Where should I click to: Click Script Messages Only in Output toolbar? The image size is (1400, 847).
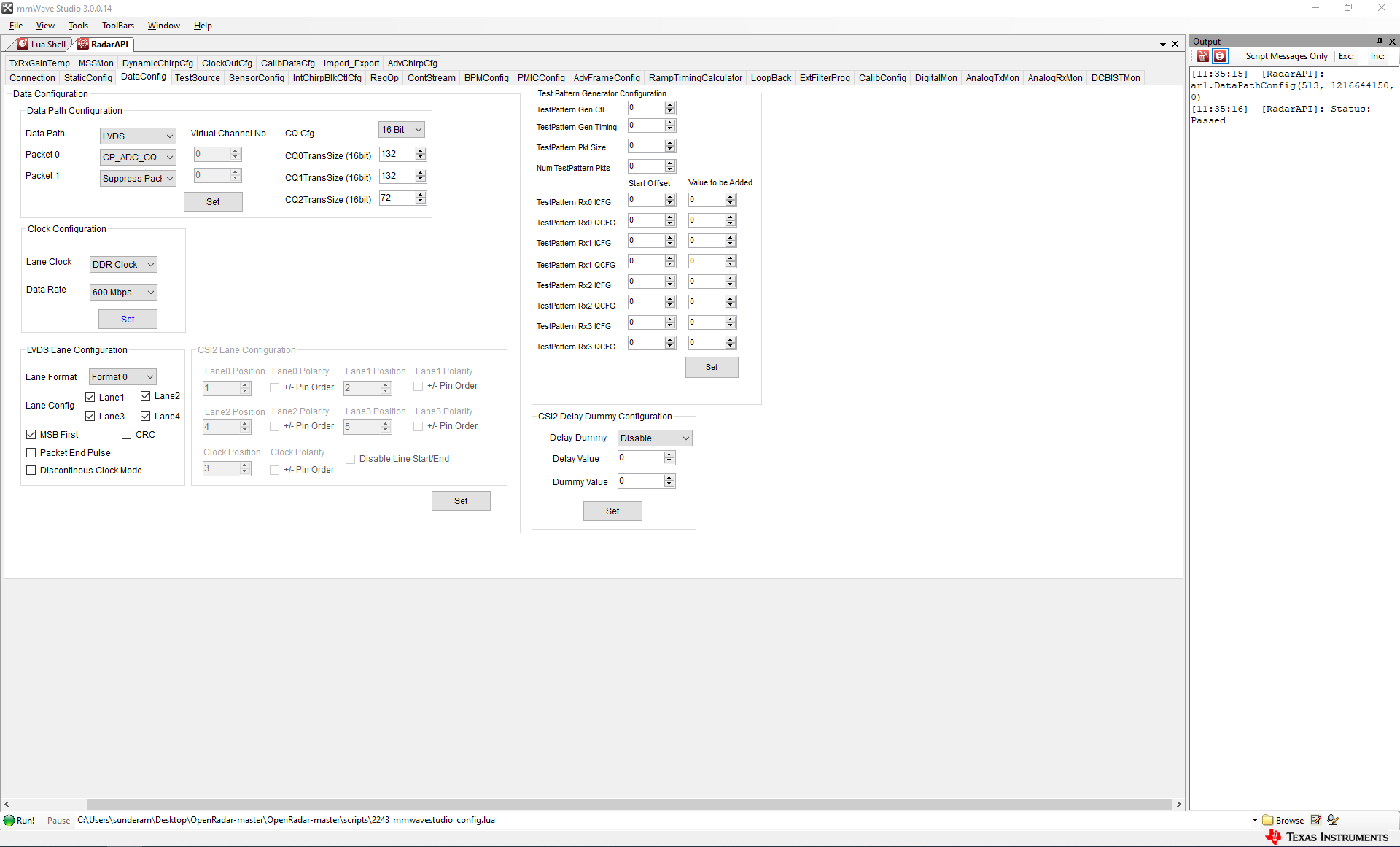[x=1286, y=56]
